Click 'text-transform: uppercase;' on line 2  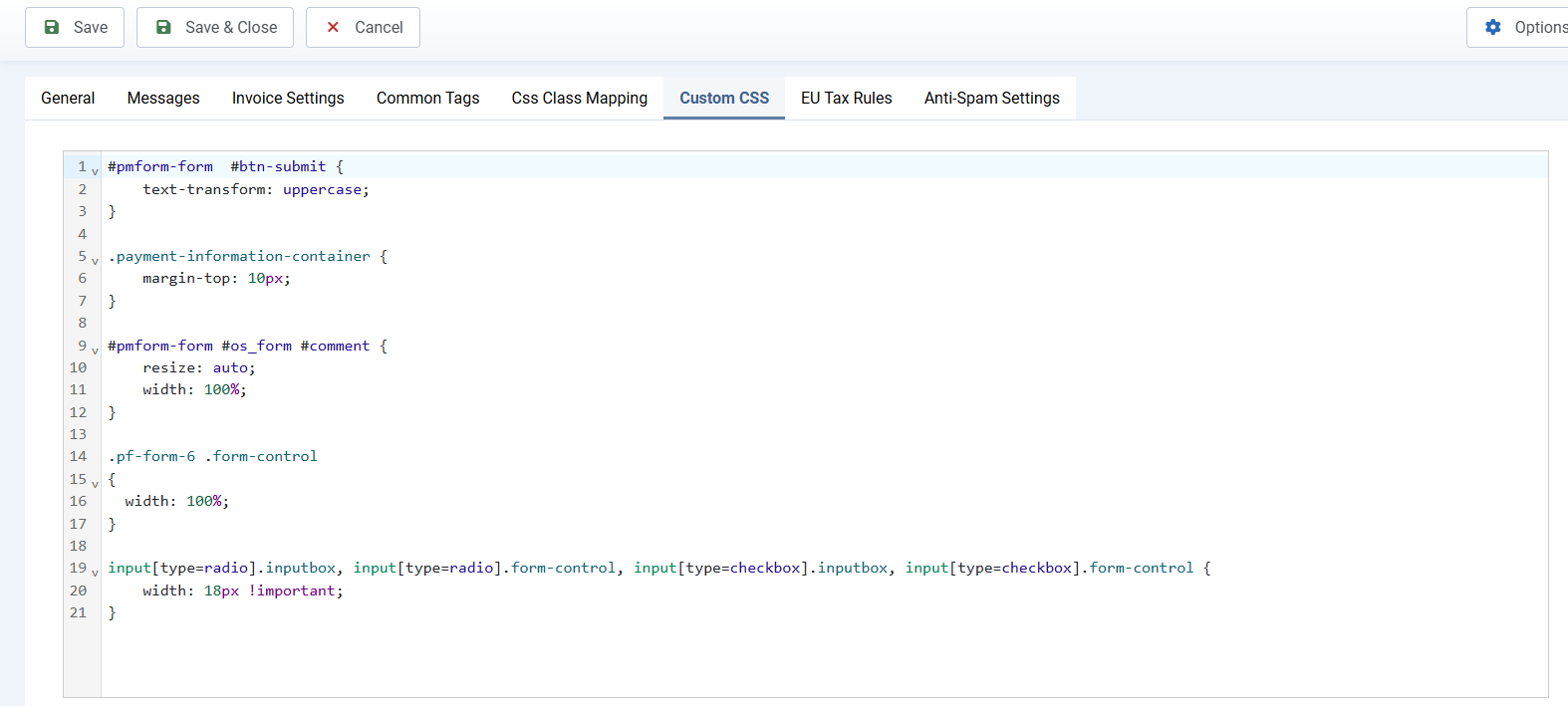click(x=256, y=189)
